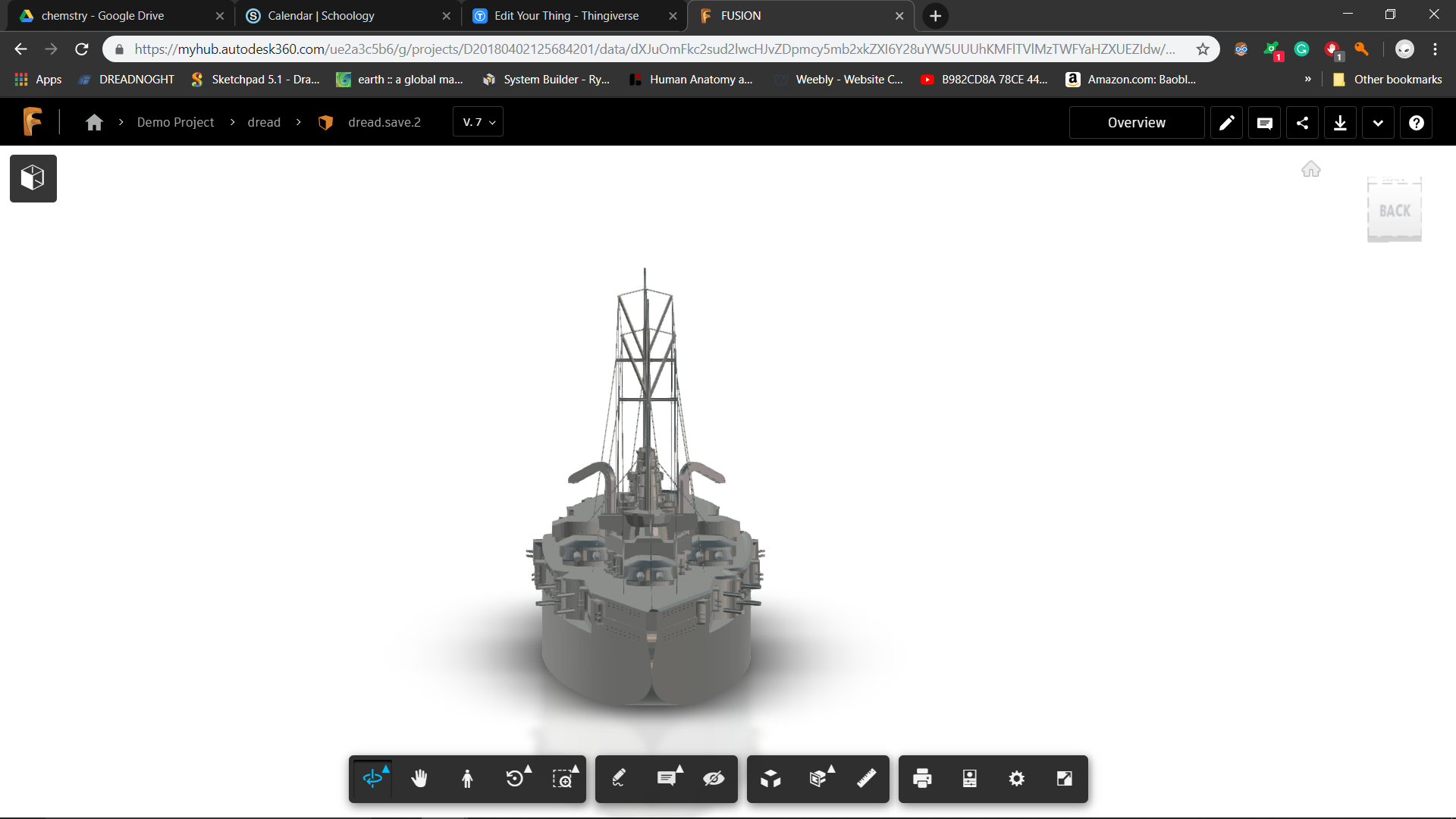This screenshot has width=1456, height=819.
Task: Open the B982CD8A YouTube bookmark
Action: tap(984, 80)
